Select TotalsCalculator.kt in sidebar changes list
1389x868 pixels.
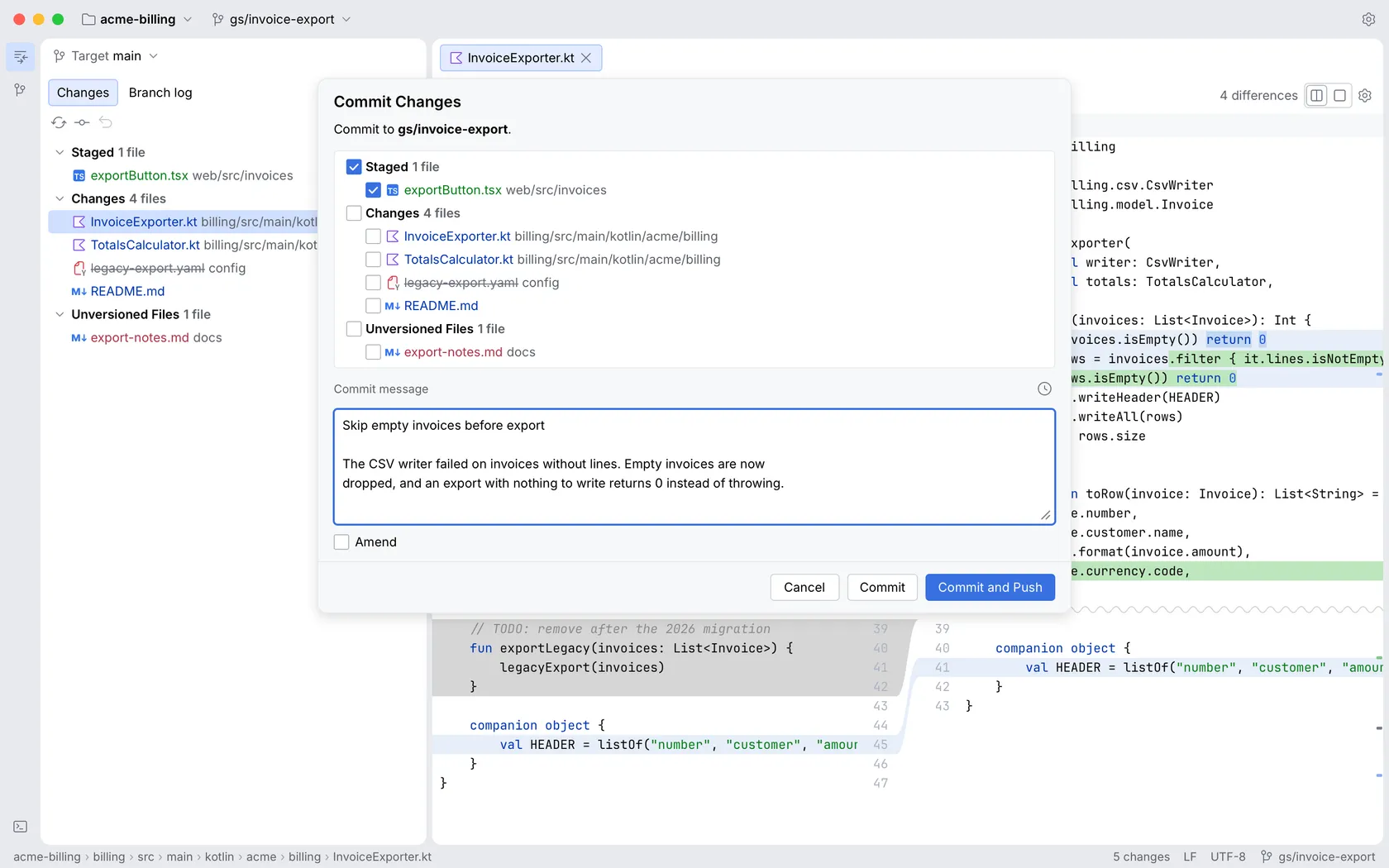pyautogui.click(x=184, y=245)
